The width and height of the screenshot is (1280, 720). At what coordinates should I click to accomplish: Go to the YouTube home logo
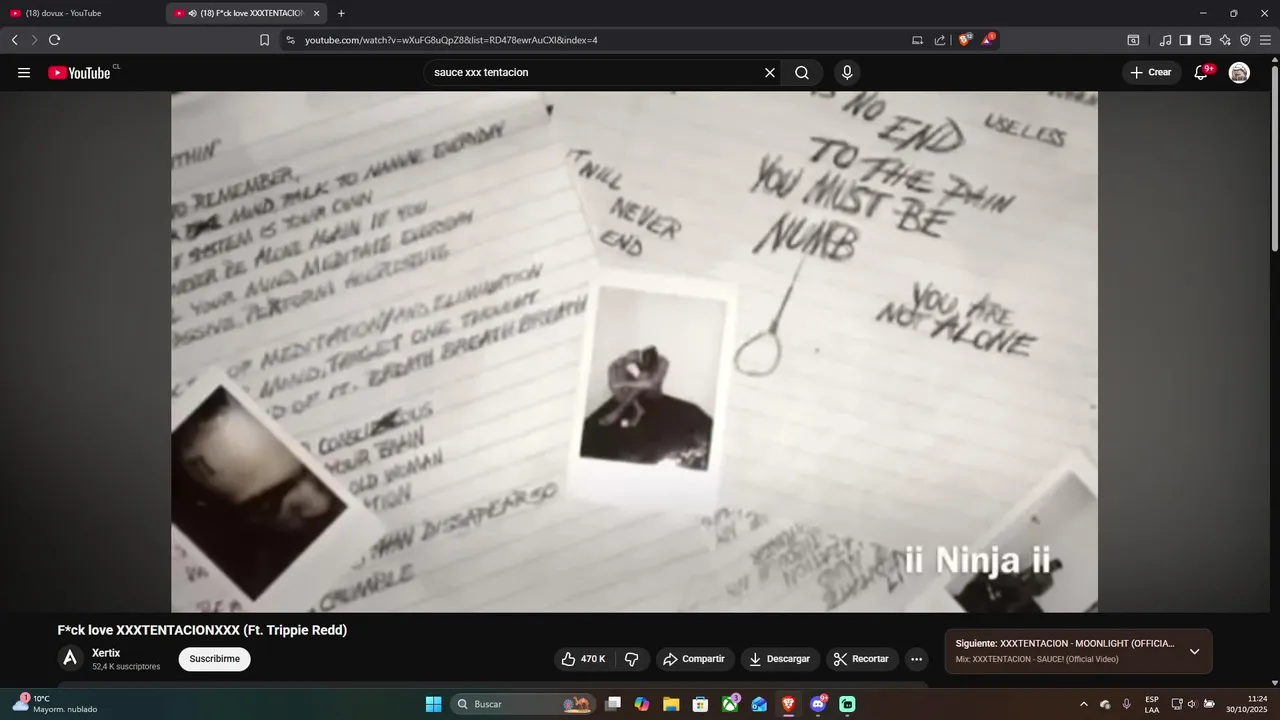[79, 73]
